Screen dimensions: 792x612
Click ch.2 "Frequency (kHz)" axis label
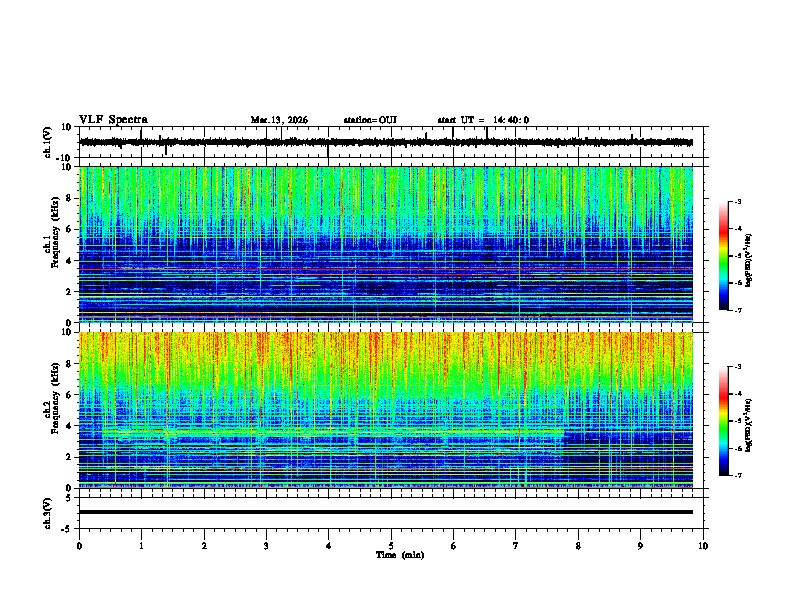click(x=55, y=397)
